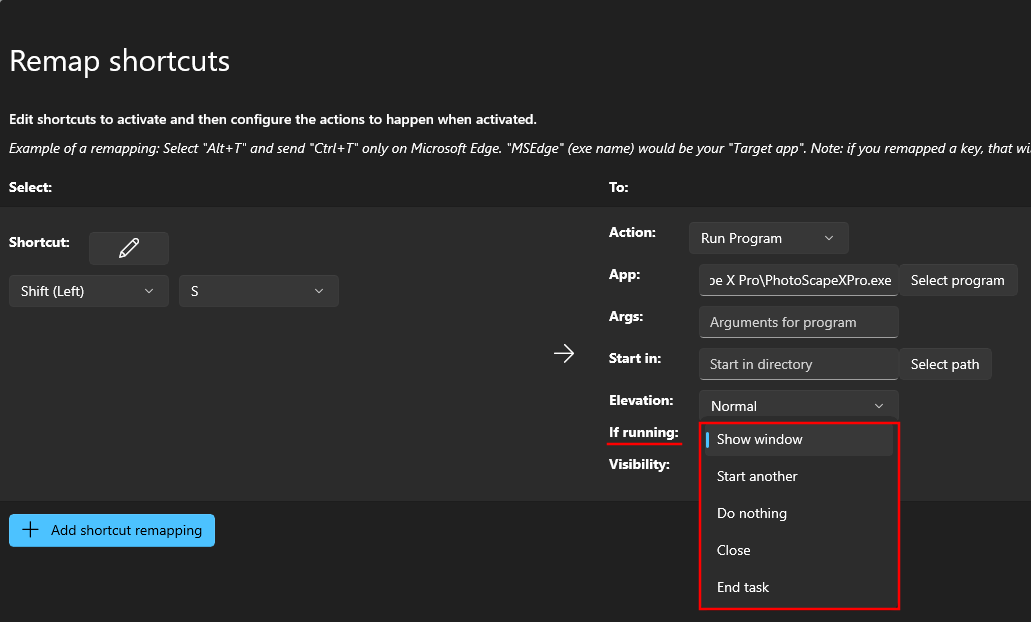Screen dimensions: 1031x622
Task: Click the Elevation label
Action: click(641, 400)
